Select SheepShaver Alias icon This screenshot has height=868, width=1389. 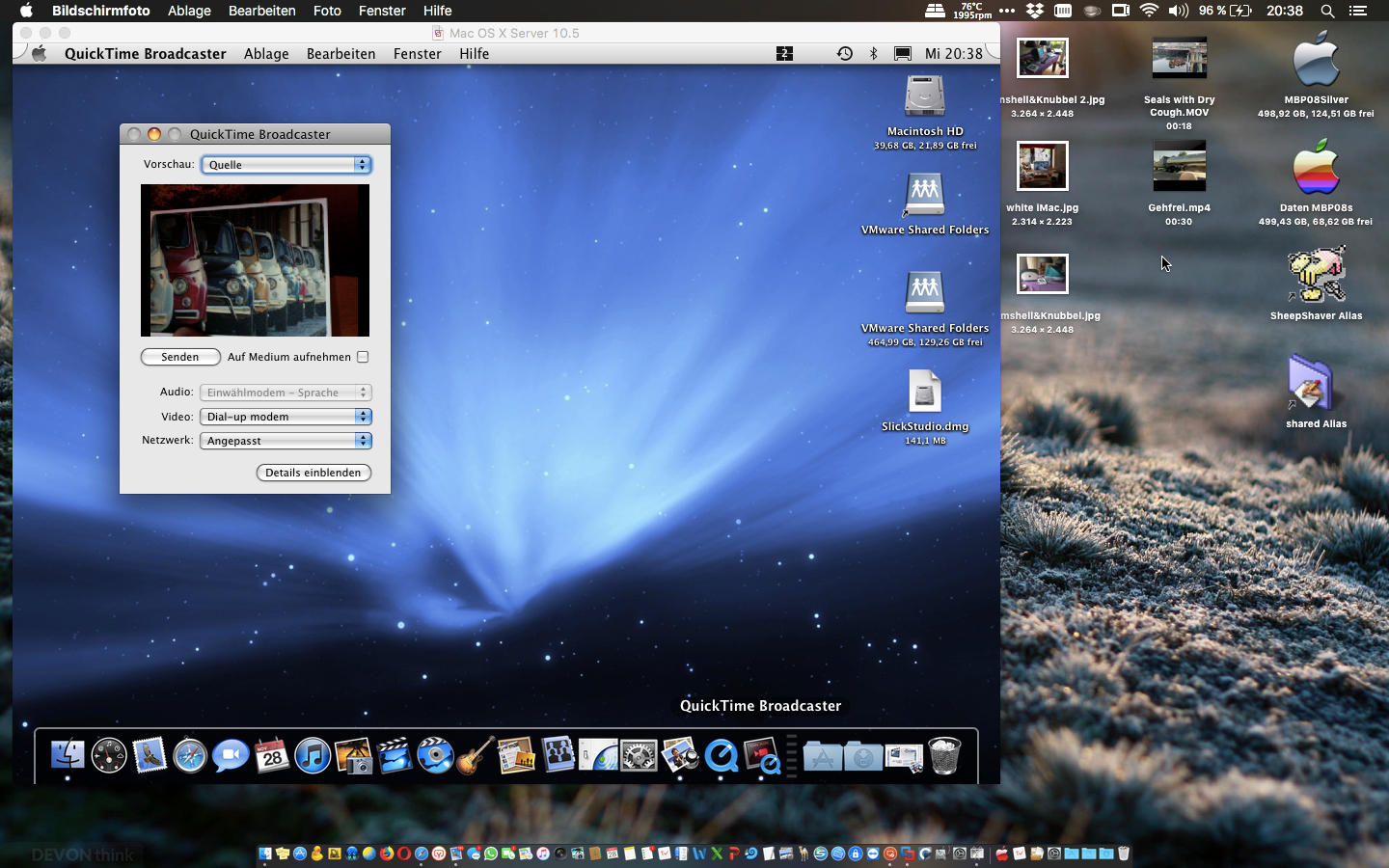pyautogui.click(x=1316, y=274)
